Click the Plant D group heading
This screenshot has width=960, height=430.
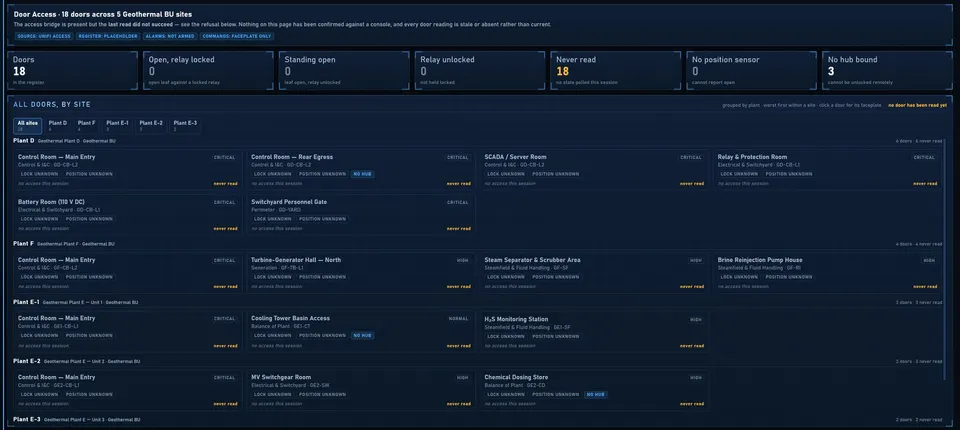(x=24, y=141)
